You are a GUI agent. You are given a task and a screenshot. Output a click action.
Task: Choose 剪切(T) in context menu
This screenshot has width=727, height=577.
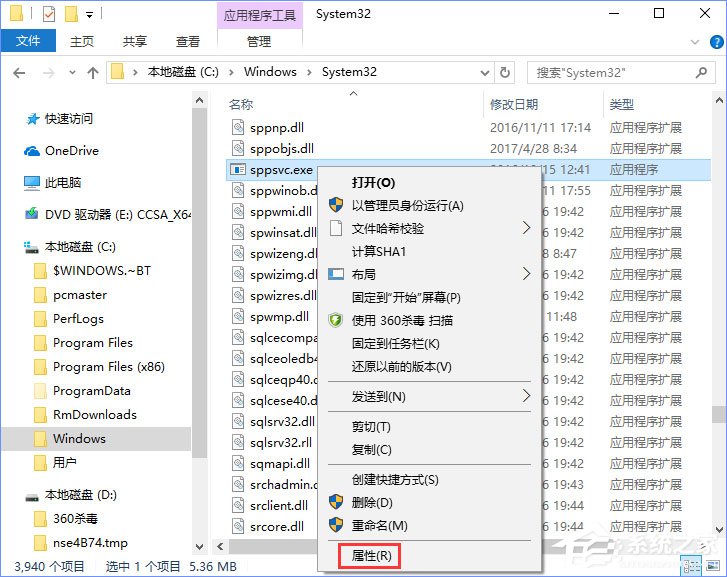[429, 427]
